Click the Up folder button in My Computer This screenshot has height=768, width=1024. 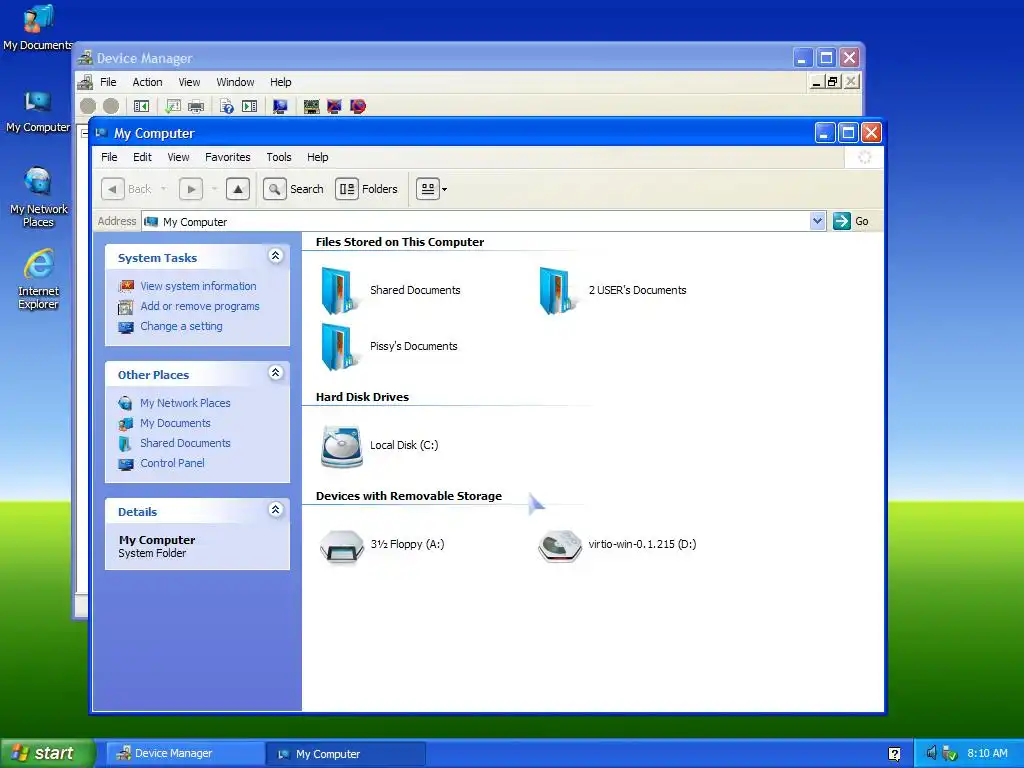(238, 189)
